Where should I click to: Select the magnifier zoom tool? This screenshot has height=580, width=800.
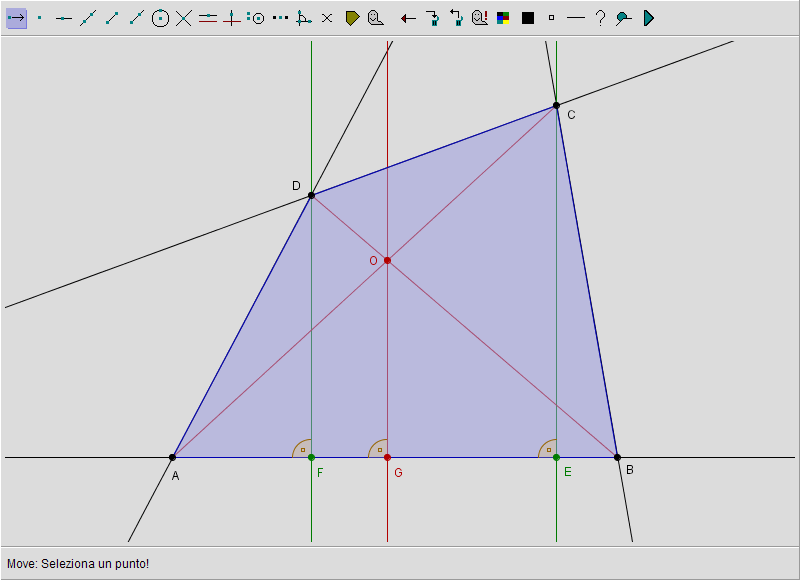point(623,18)
